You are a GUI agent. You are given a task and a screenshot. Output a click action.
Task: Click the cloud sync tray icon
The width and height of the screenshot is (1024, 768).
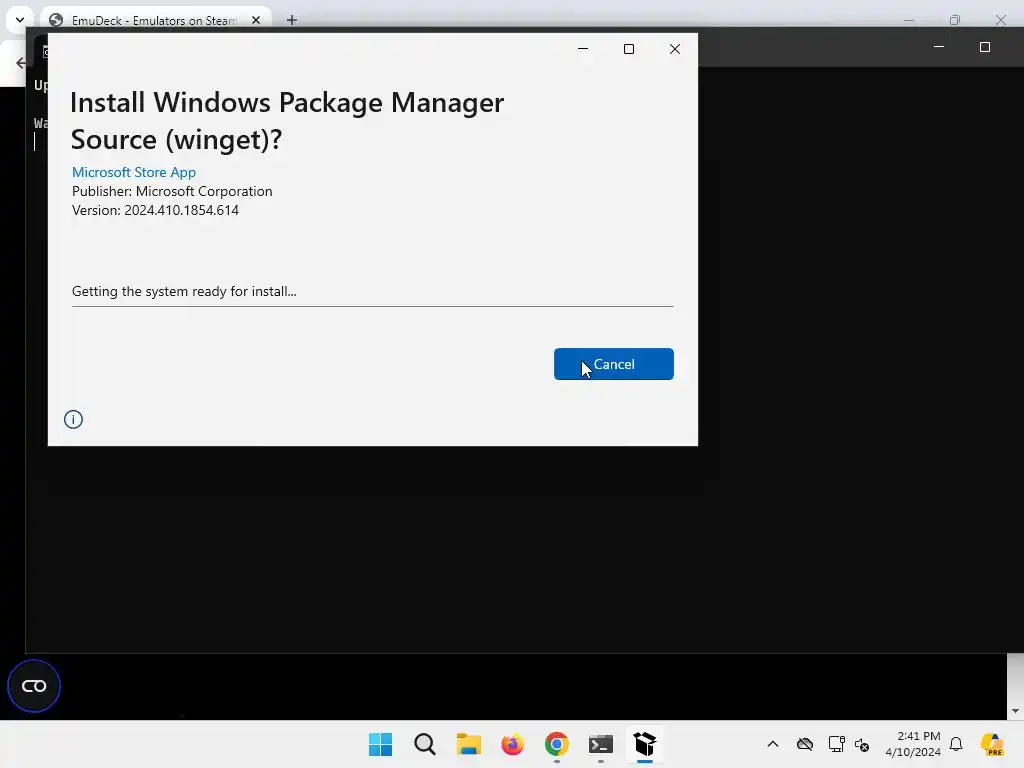[x=805, y=744]
